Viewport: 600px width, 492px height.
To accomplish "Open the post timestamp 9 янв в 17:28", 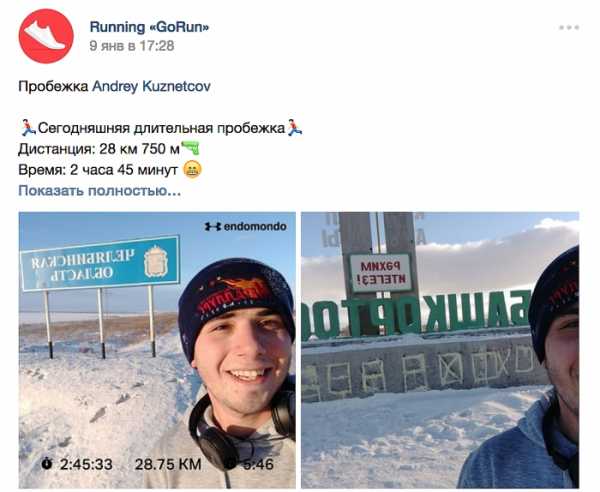I will 132,46.
